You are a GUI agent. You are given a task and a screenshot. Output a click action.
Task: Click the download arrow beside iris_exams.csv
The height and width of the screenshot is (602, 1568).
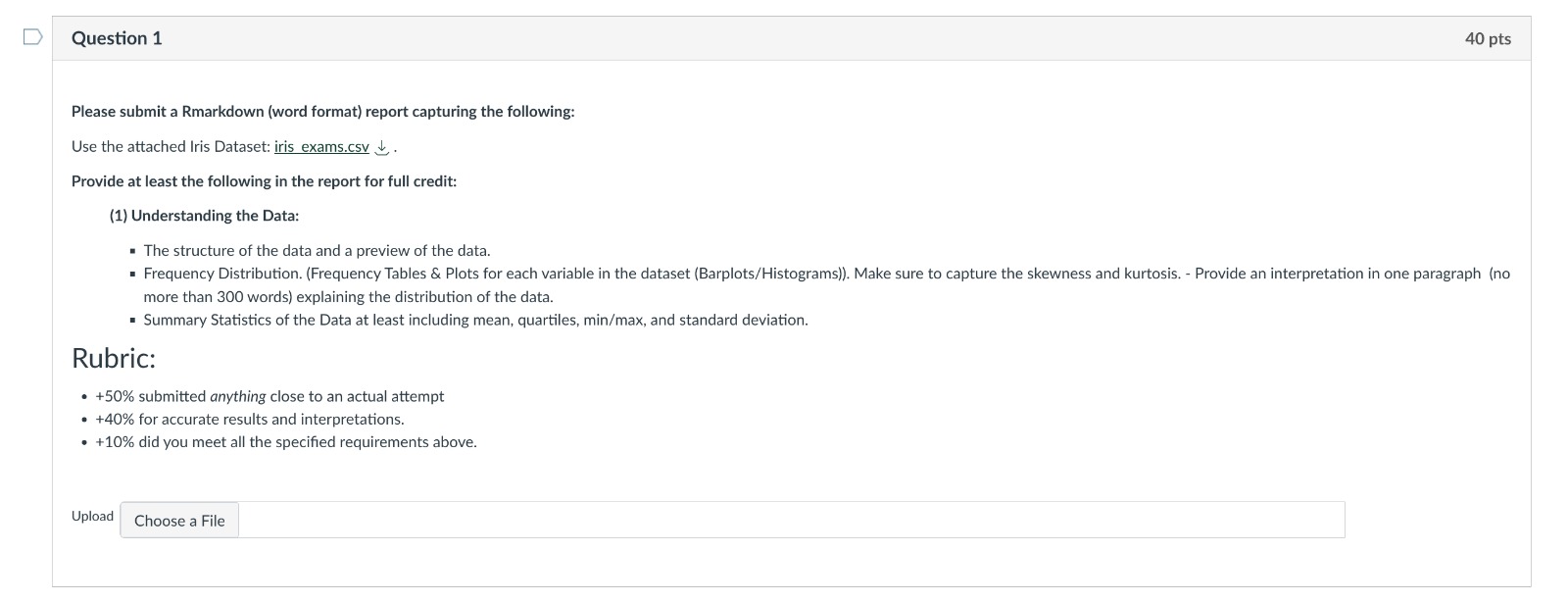tap(383, 147)
